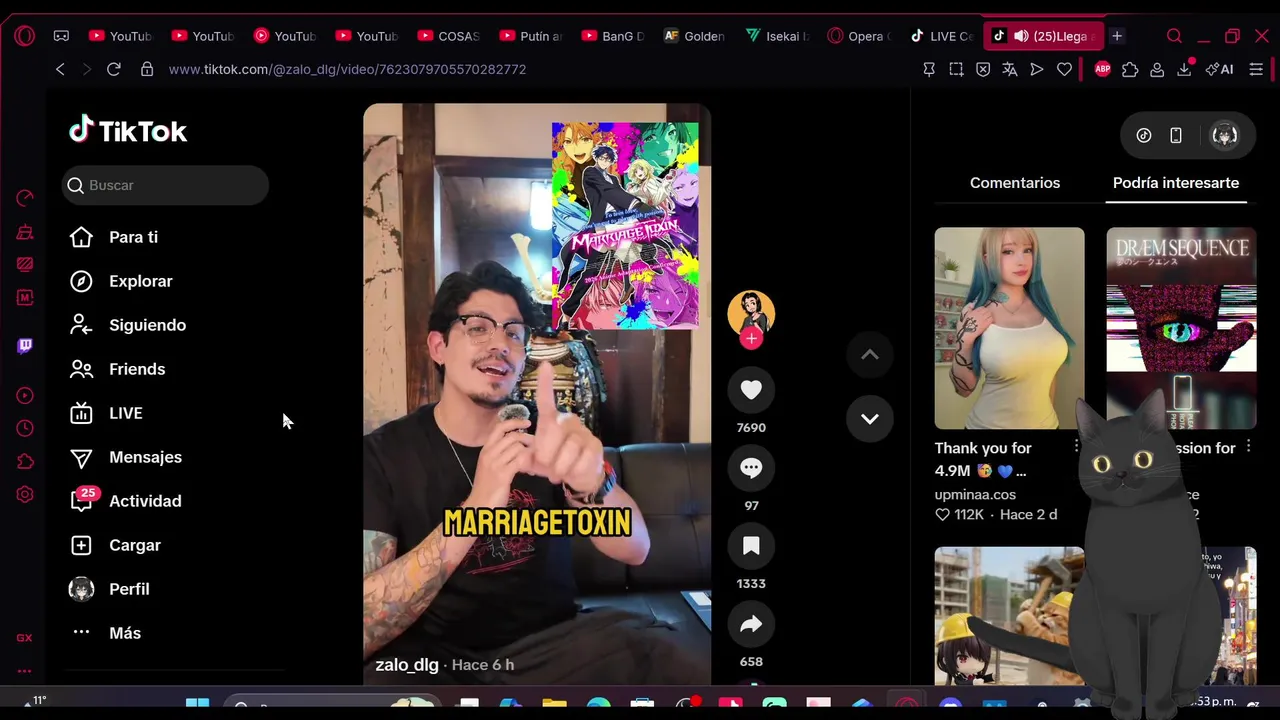Viewport: 1280px width, 720px height.
Task: Open the get-app phone icon top right
Action: pos(1176,136)
